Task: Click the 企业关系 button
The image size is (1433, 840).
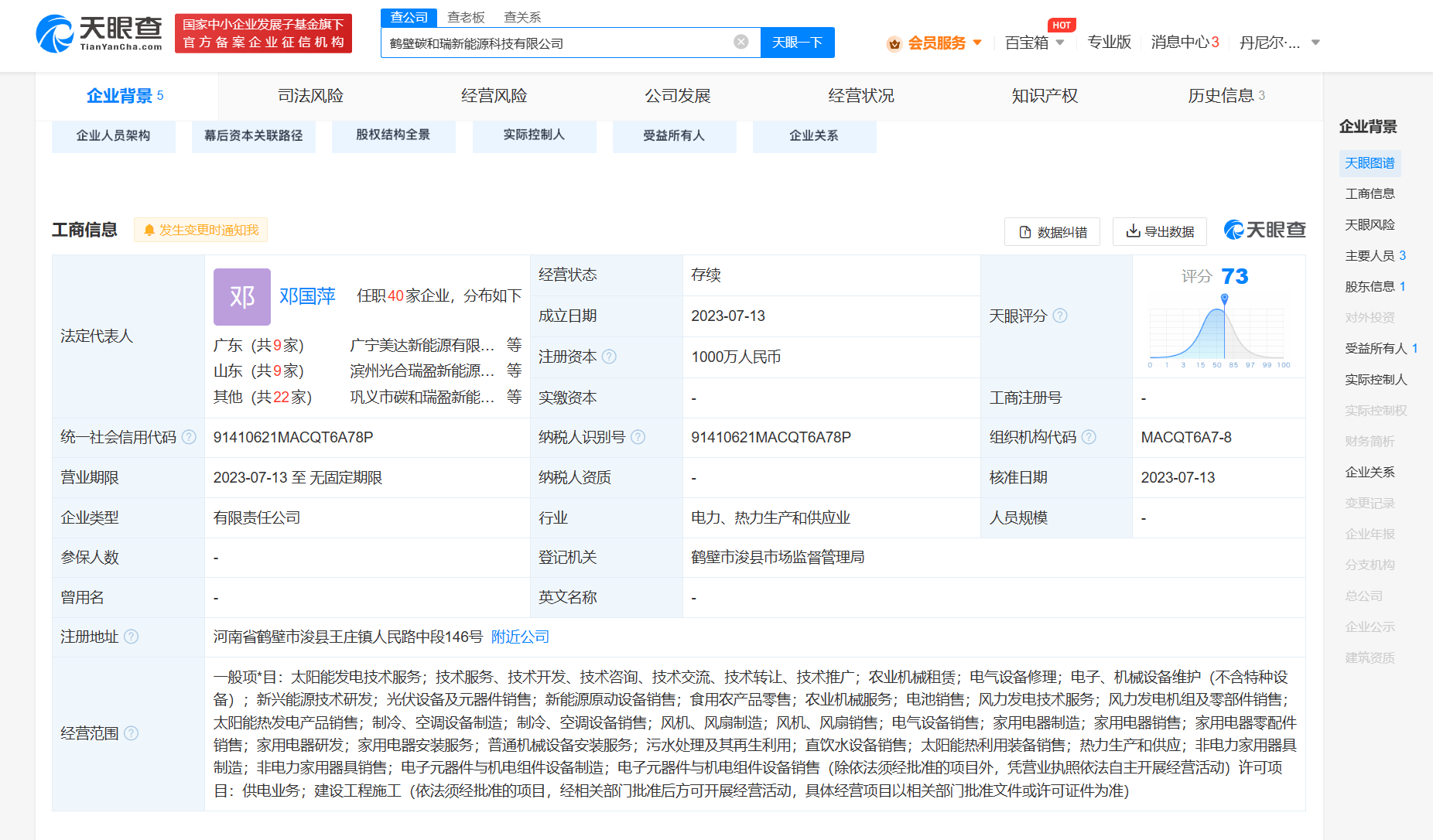Action: [x=814, y=135]
